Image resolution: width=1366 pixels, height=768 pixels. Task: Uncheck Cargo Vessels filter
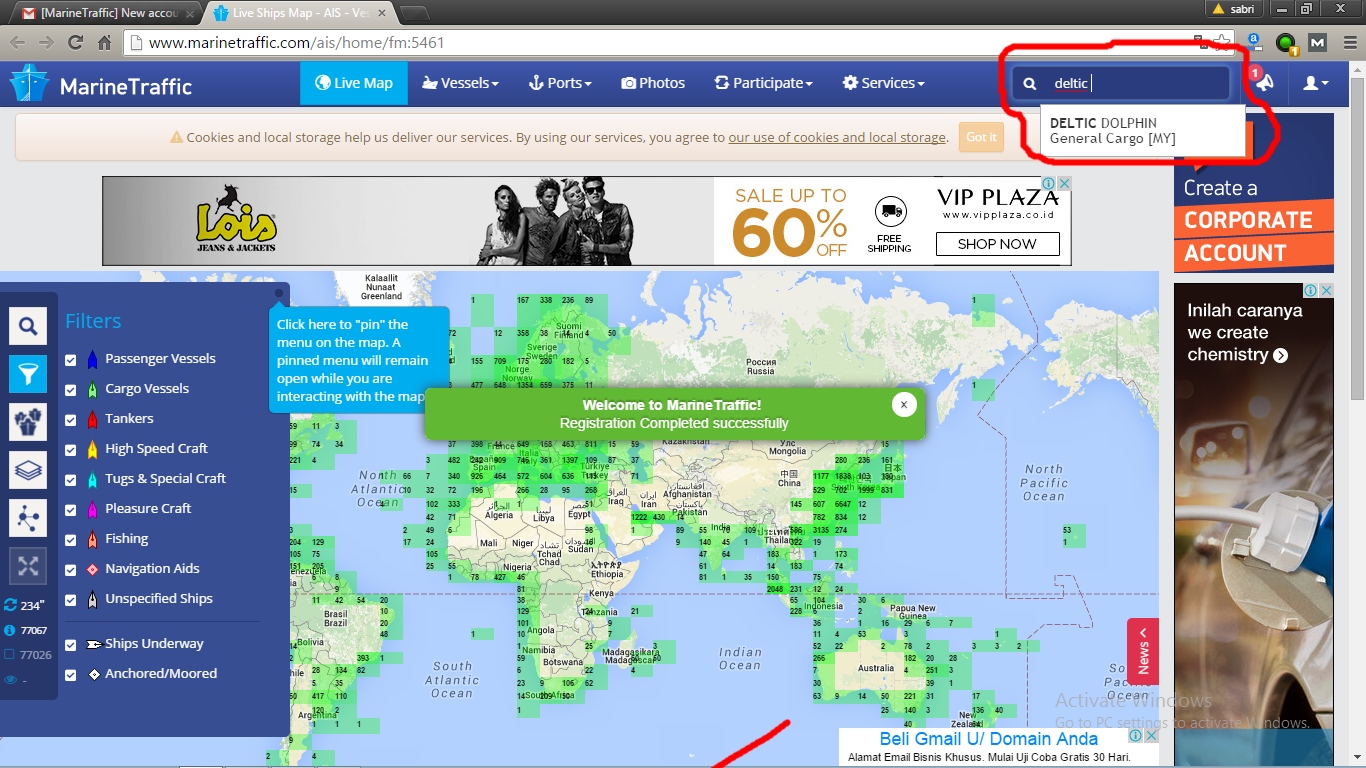pos(71,390)
